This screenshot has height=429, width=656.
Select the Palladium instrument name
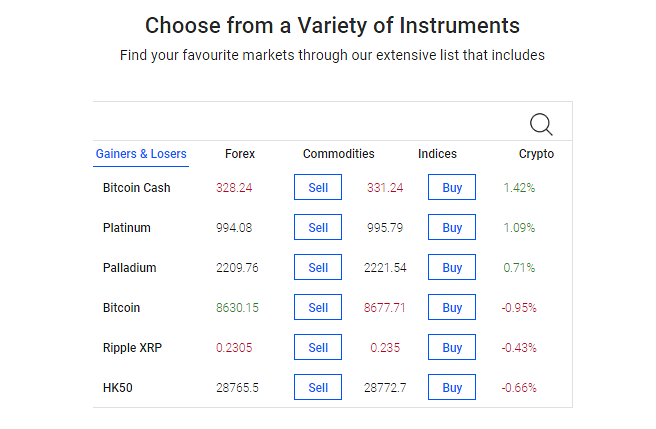pyautogui.click(x=130, y=267)
